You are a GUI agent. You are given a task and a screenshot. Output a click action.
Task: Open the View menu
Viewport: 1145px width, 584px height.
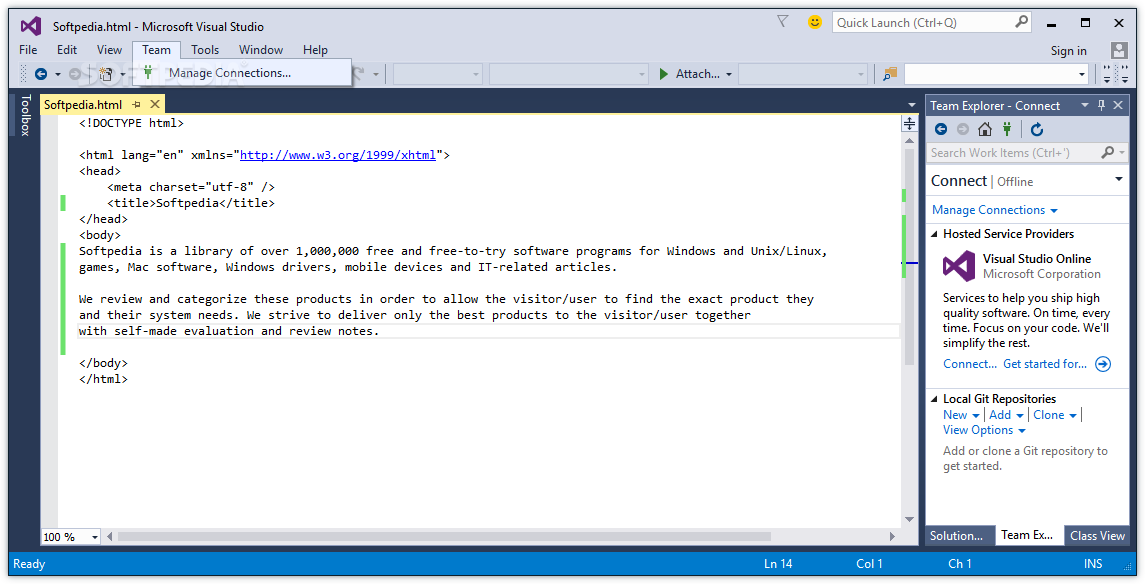(x=110, y=50)
